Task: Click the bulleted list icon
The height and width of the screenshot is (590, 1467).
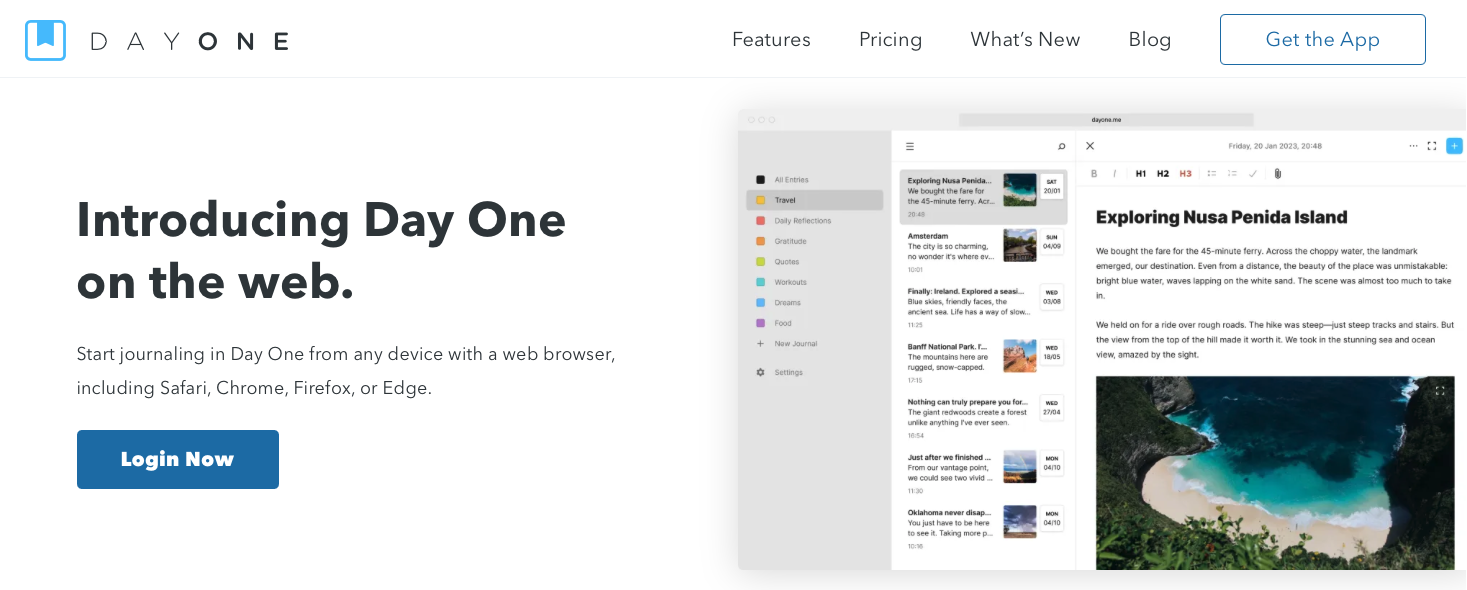Action: [x=1211, y=173]
